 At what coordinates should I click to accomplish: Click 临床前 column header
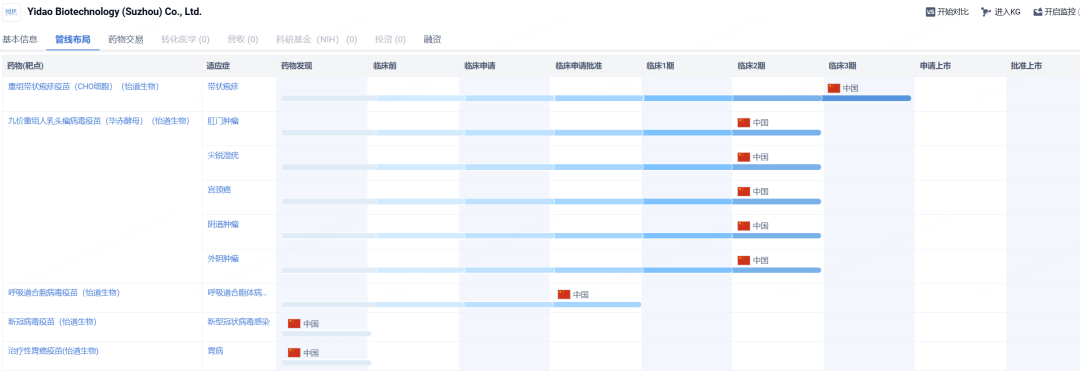pyautogui.click(x=384, y=66)
